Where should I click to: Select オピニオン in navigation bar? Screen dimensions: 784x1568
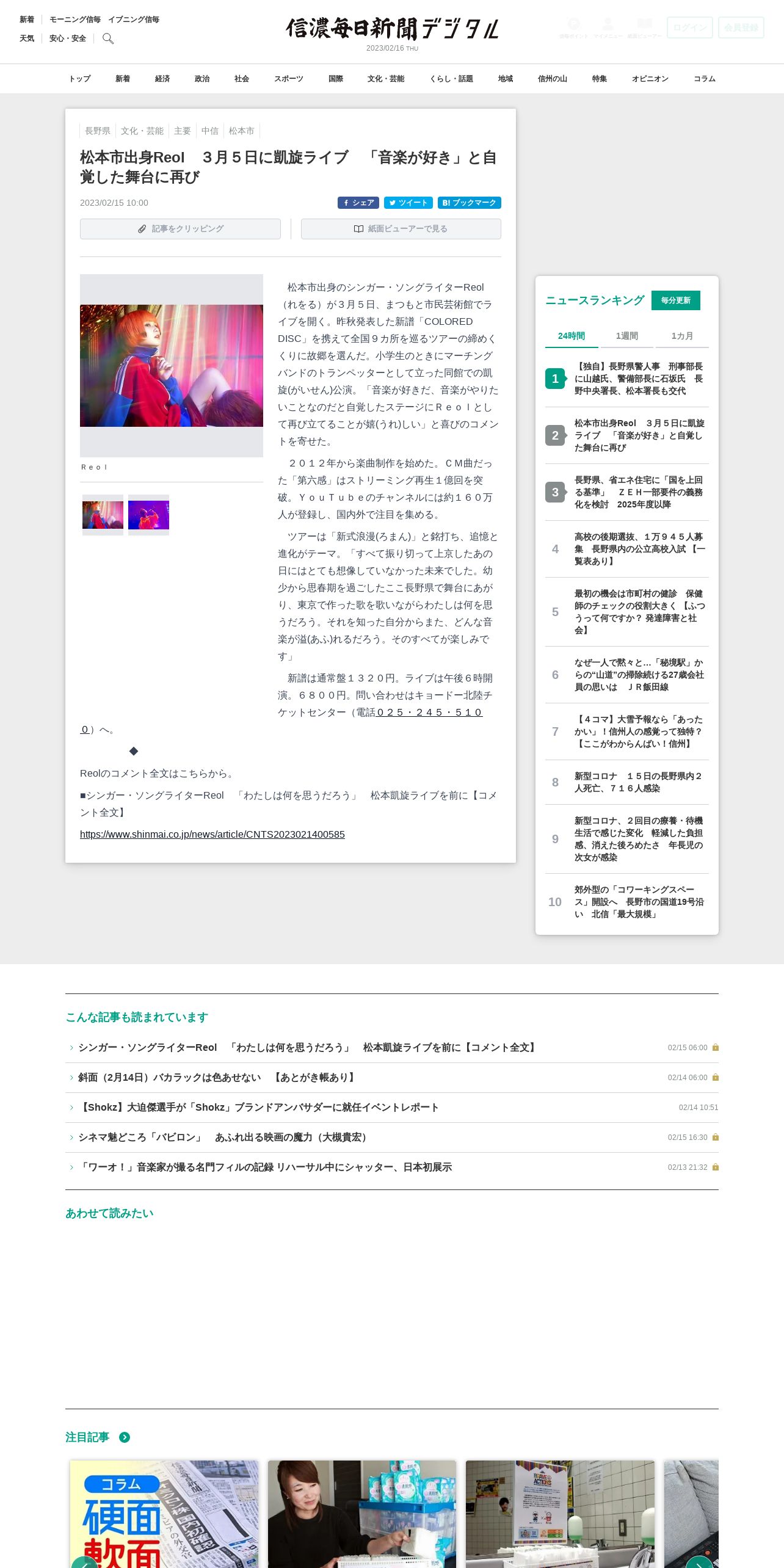pyautogui.click(x=650, y=79)
